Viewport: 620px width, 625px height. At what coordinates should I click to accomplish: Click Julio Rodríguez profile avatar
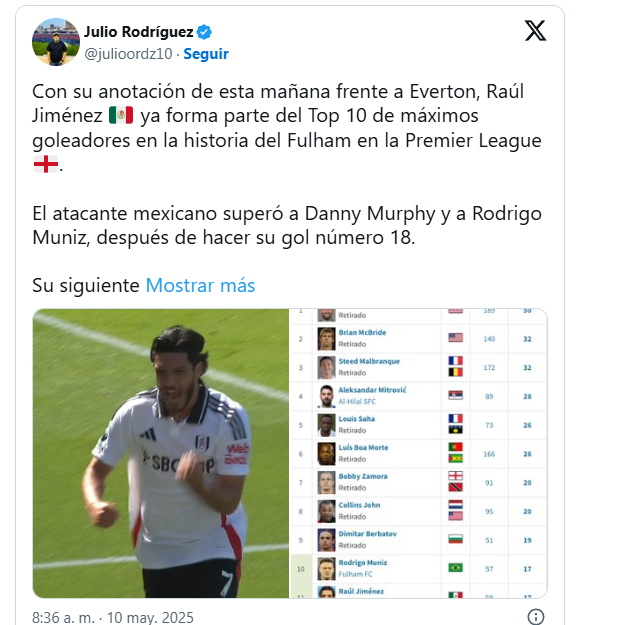click(56, 42)
